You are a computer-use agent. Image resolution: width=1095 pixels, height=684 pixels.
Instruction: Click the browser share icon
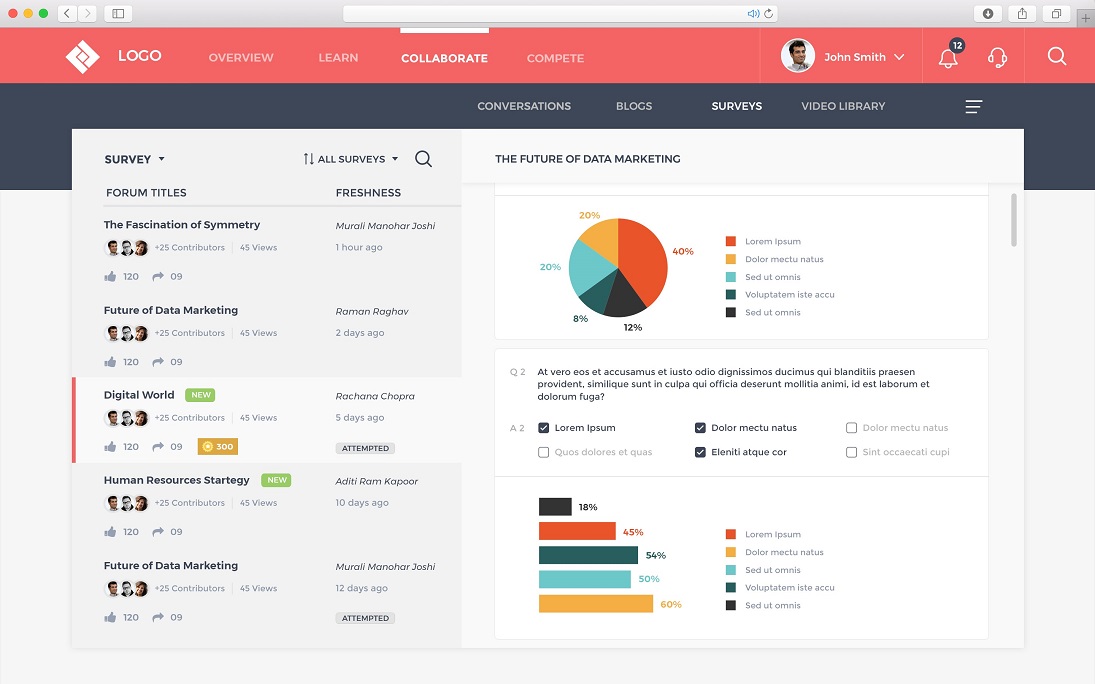point(1022,13)
